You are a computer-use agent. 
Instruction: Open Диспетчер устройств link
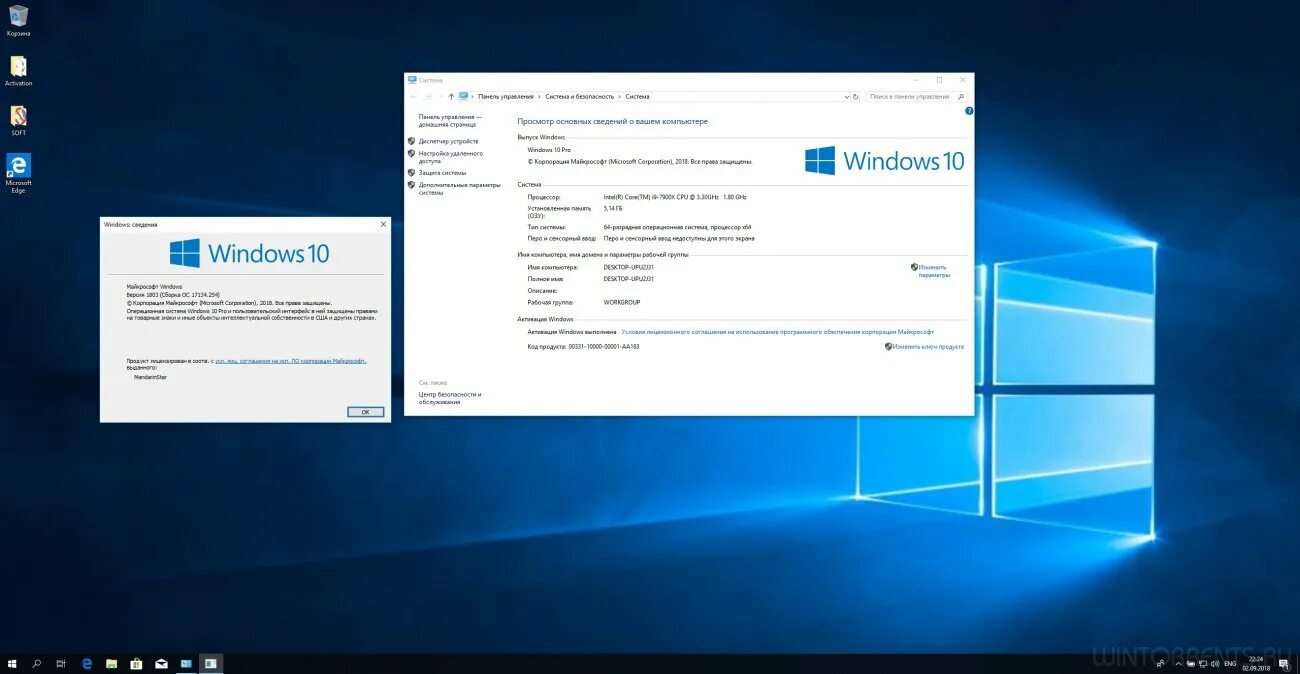(x=448, y=141)
